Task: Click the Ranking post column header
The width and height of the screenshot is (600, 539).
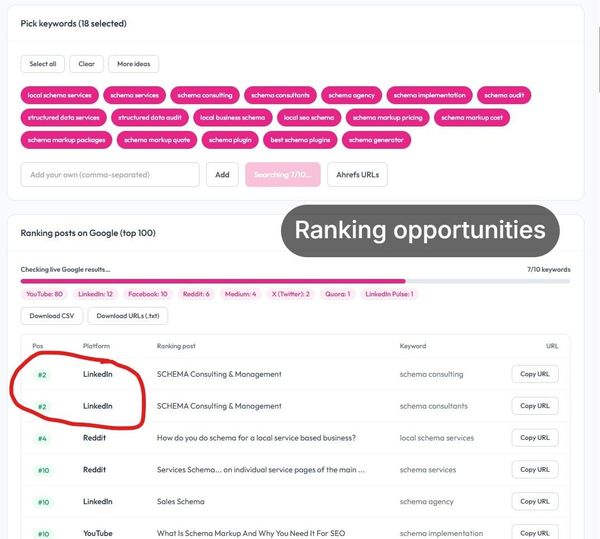Action: 176,346
